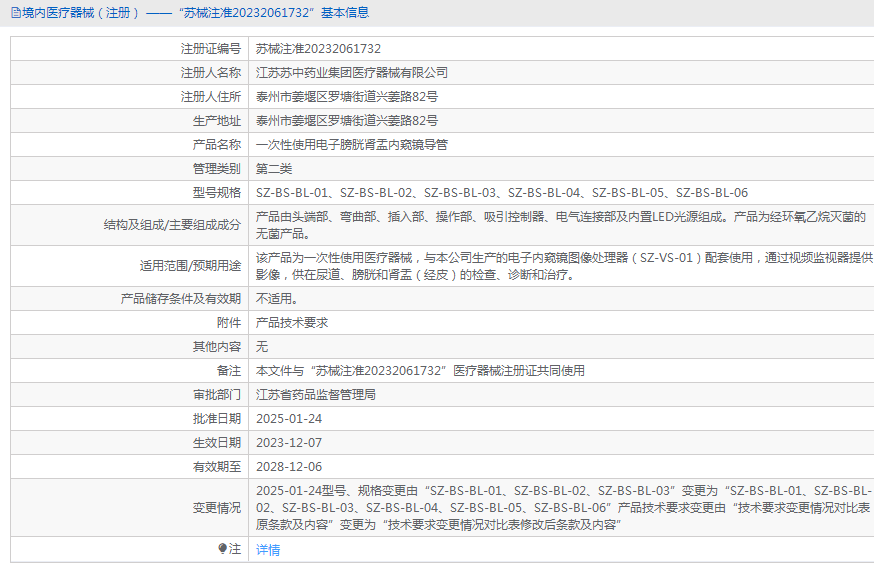Select the 生产地址 address value
This screenshot has width=874, height=563.
click(x=347, y=121)
